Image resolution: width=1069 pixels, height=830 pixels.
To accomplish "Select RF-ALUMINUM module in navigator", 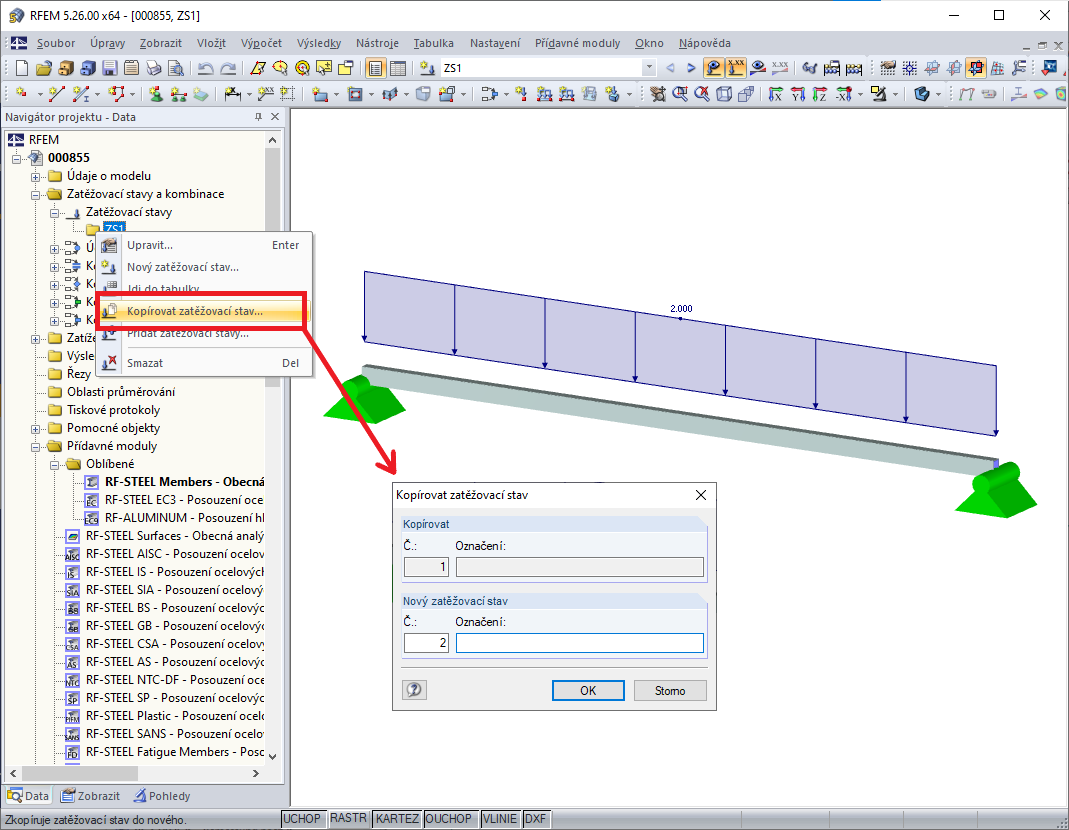I will click(174, 518).
